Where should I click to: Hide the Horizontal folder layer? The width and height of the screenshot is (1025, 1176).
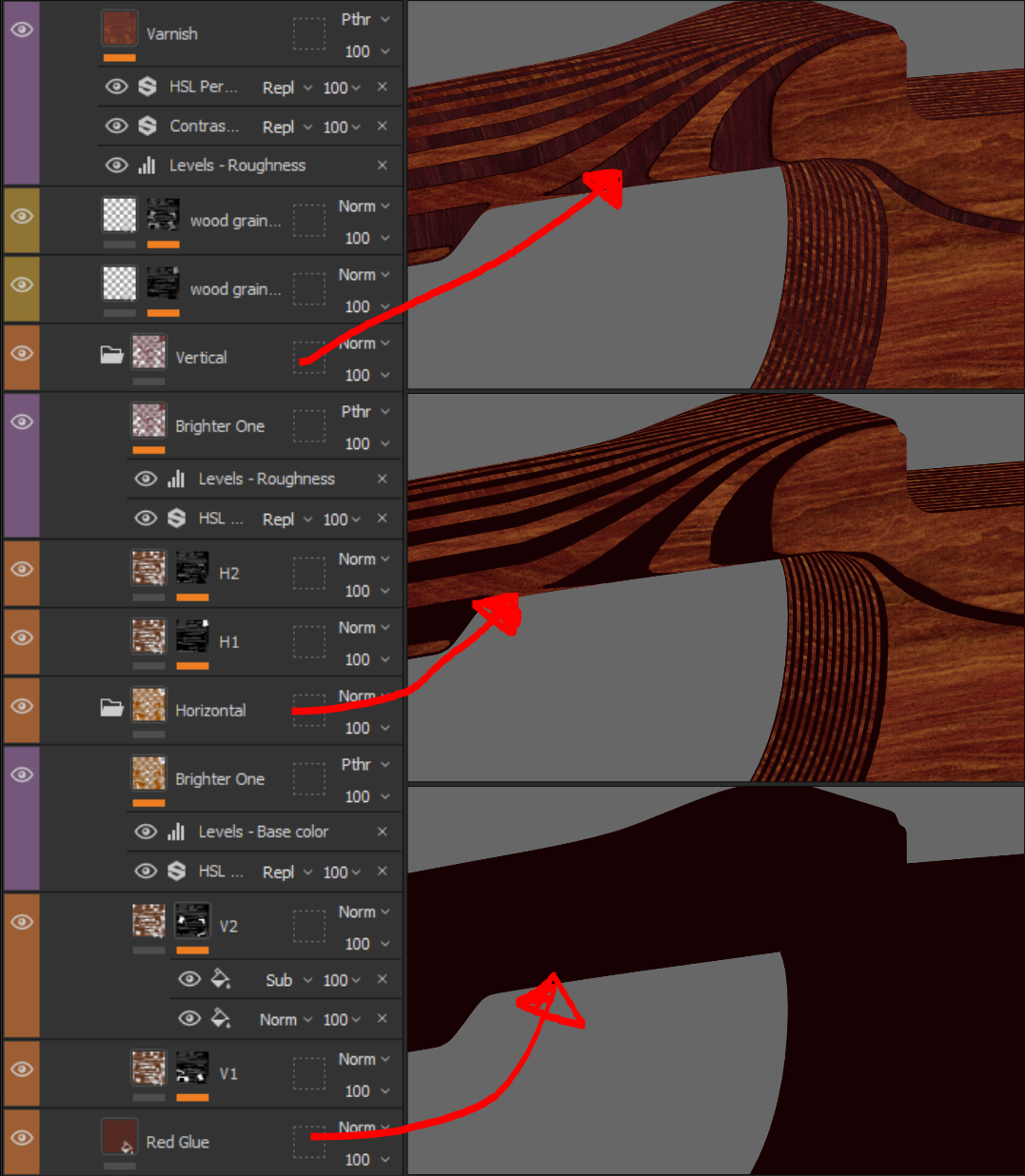21,706
